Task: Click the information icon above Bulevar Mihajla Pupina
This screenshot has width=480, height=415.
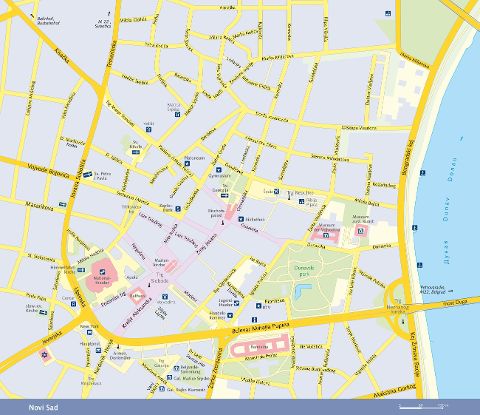Action: coord(254,320)
